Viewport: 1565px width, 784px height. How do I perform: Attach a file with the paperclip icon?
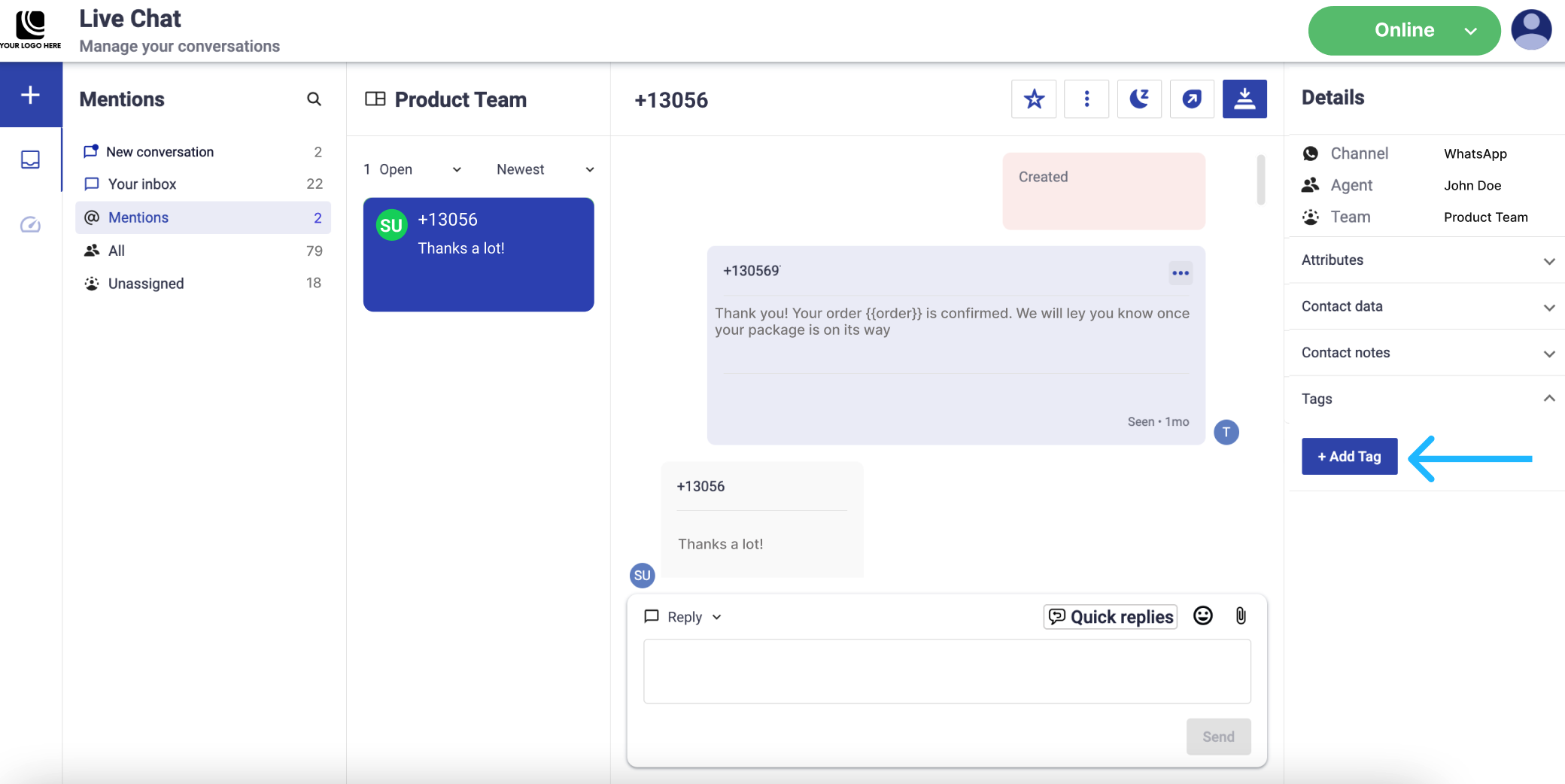coord(1241,616)
